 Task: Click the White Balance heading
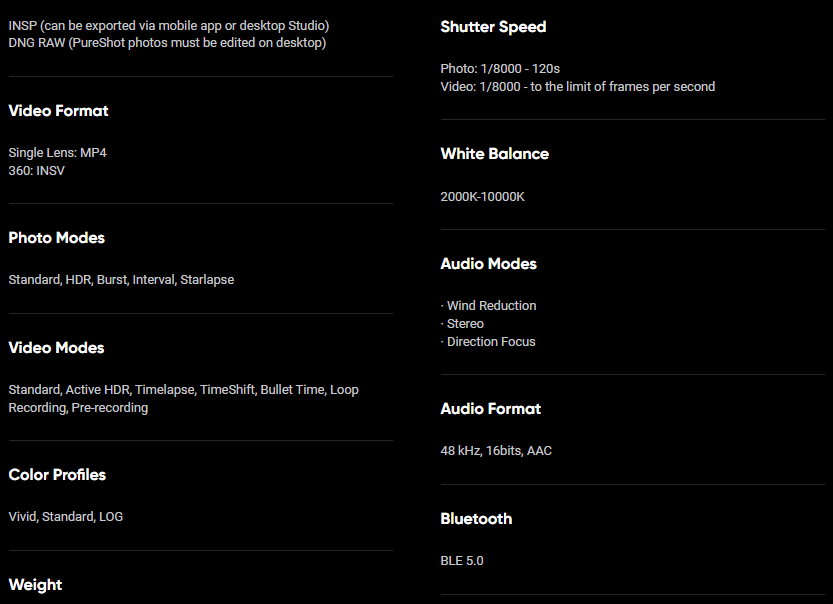point(495,154)
